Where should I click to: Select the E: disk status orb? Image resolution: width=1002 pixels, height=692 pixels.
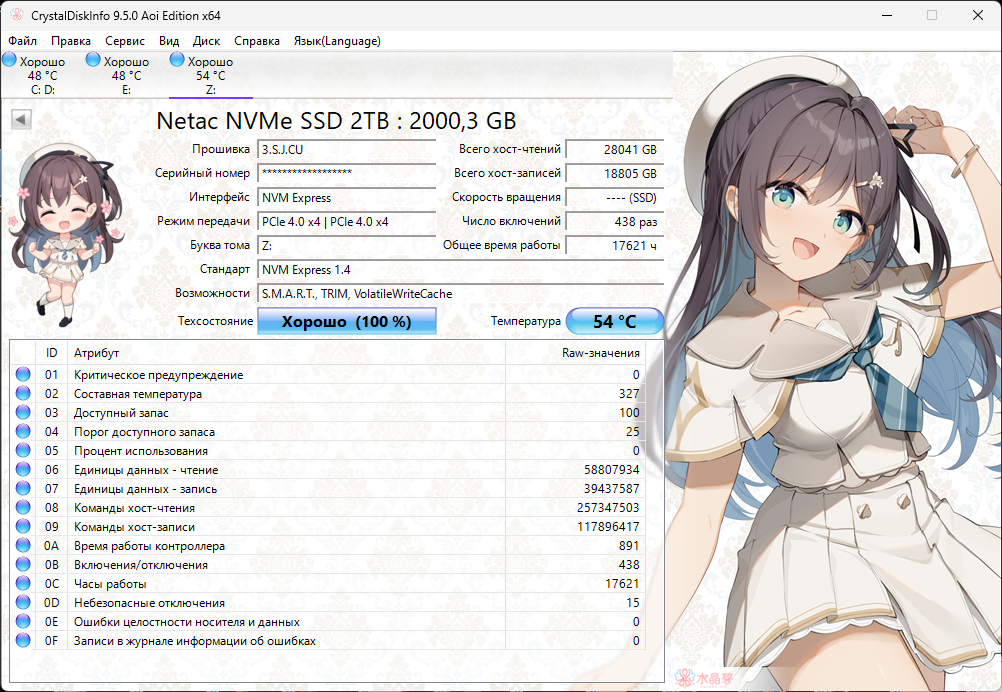(94, 61)
